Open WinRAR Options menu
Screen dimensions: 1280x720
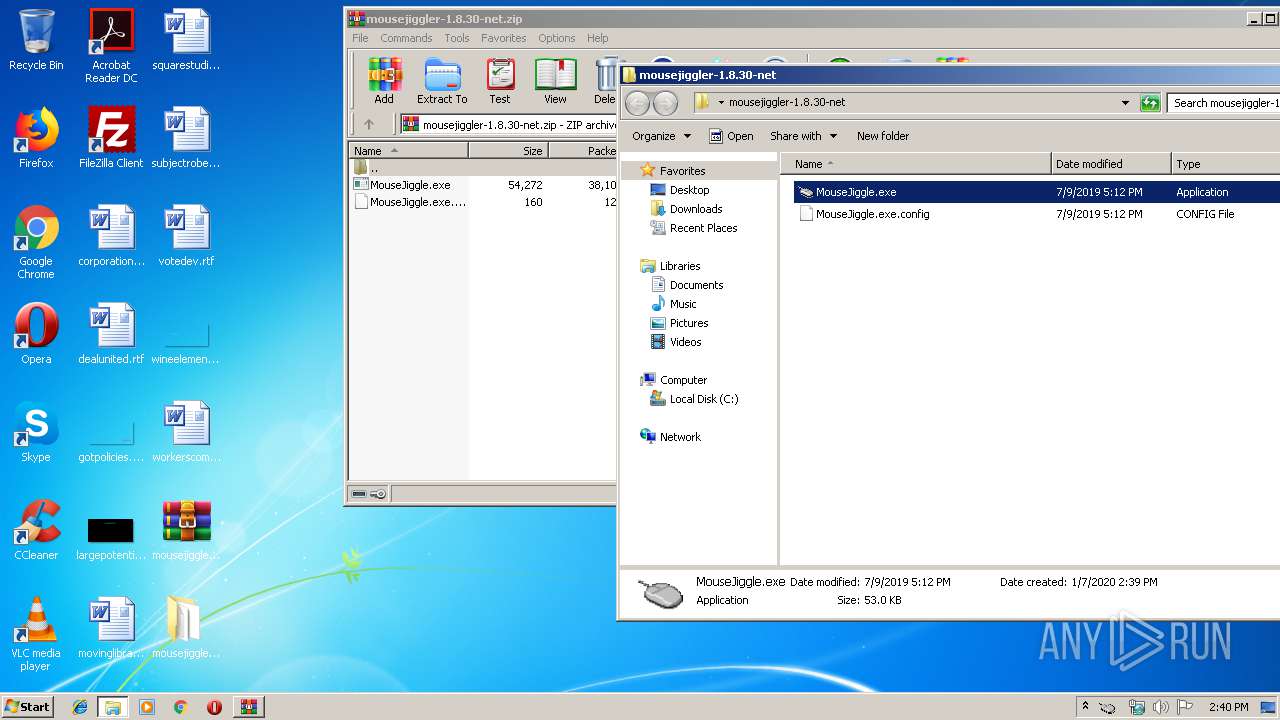(x=556, y=38)
